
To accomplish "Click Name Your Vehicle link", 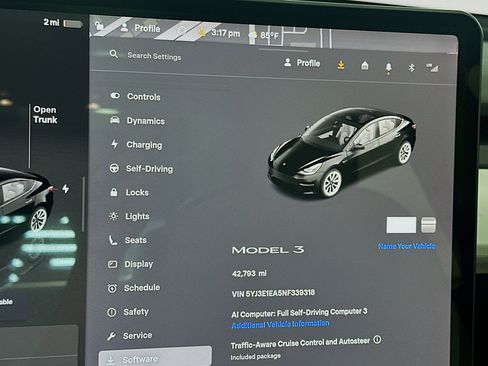I will (x=407, y=246).
